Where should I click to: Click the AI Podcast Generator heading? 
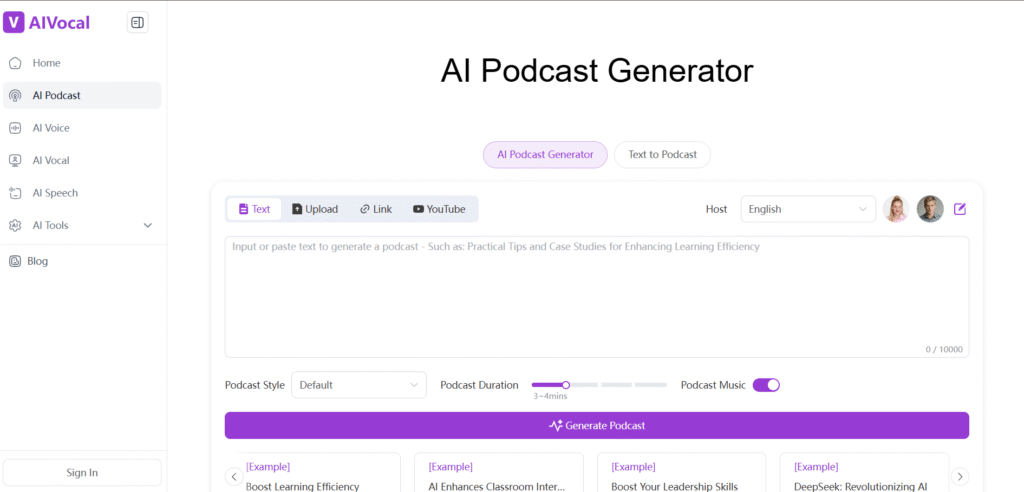(x=597, y=71)
